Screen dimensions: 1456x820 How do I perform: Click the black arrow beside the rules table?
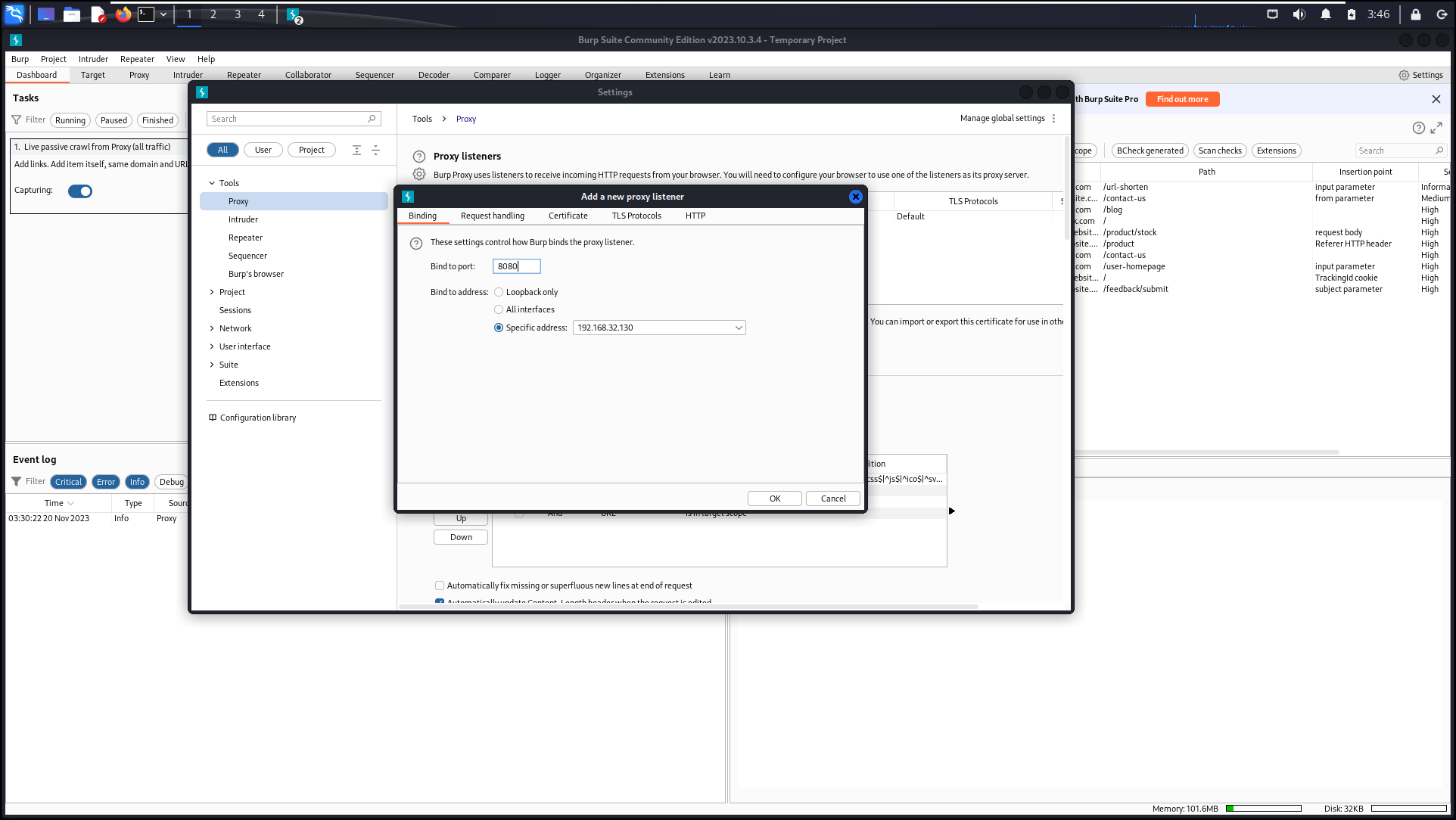click(x=952, y=511)
